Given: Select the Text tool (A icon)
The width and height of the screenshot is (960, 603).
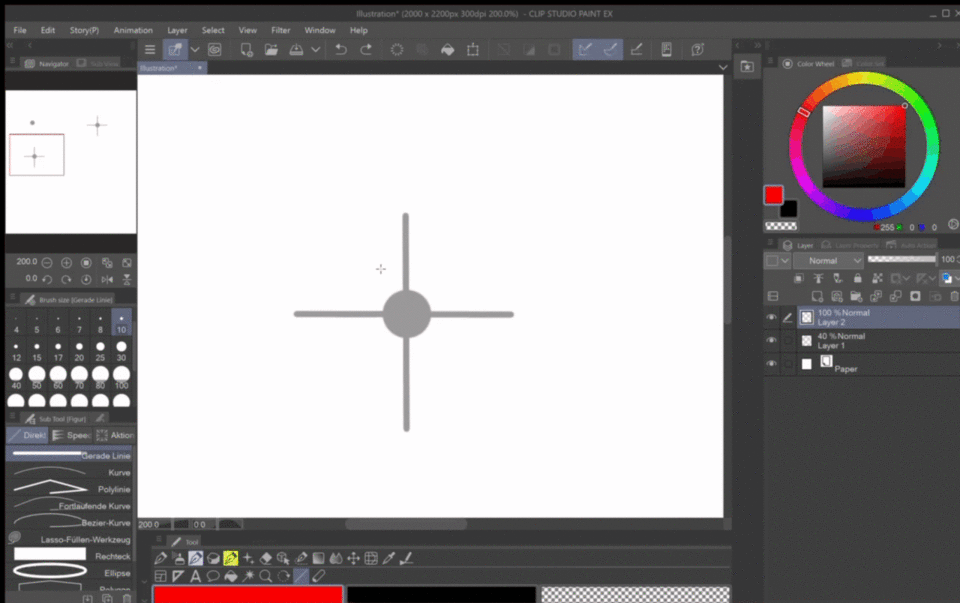Looking at the screenshot, I should point(195,576).
